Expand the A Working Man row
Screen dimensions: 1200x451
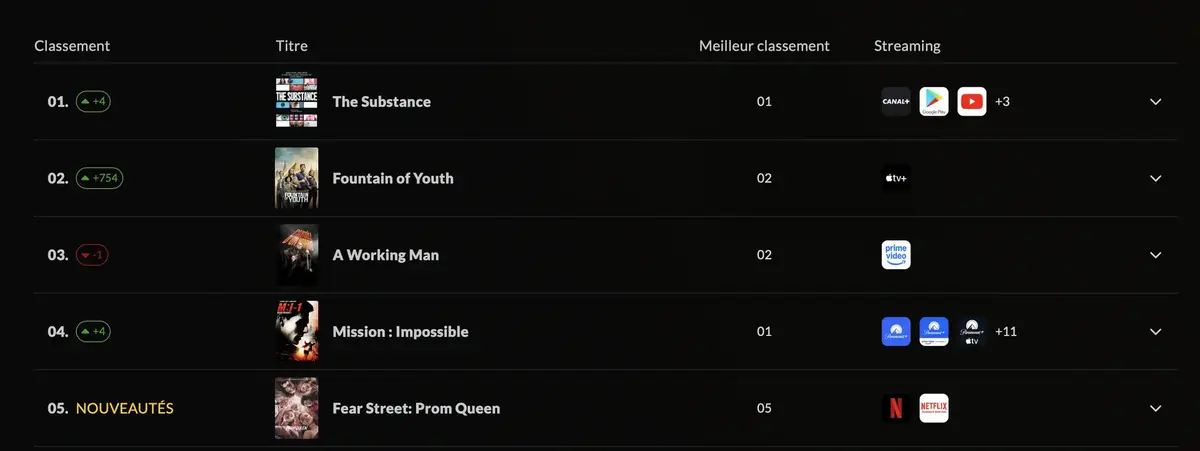[x=1155, y=255]
